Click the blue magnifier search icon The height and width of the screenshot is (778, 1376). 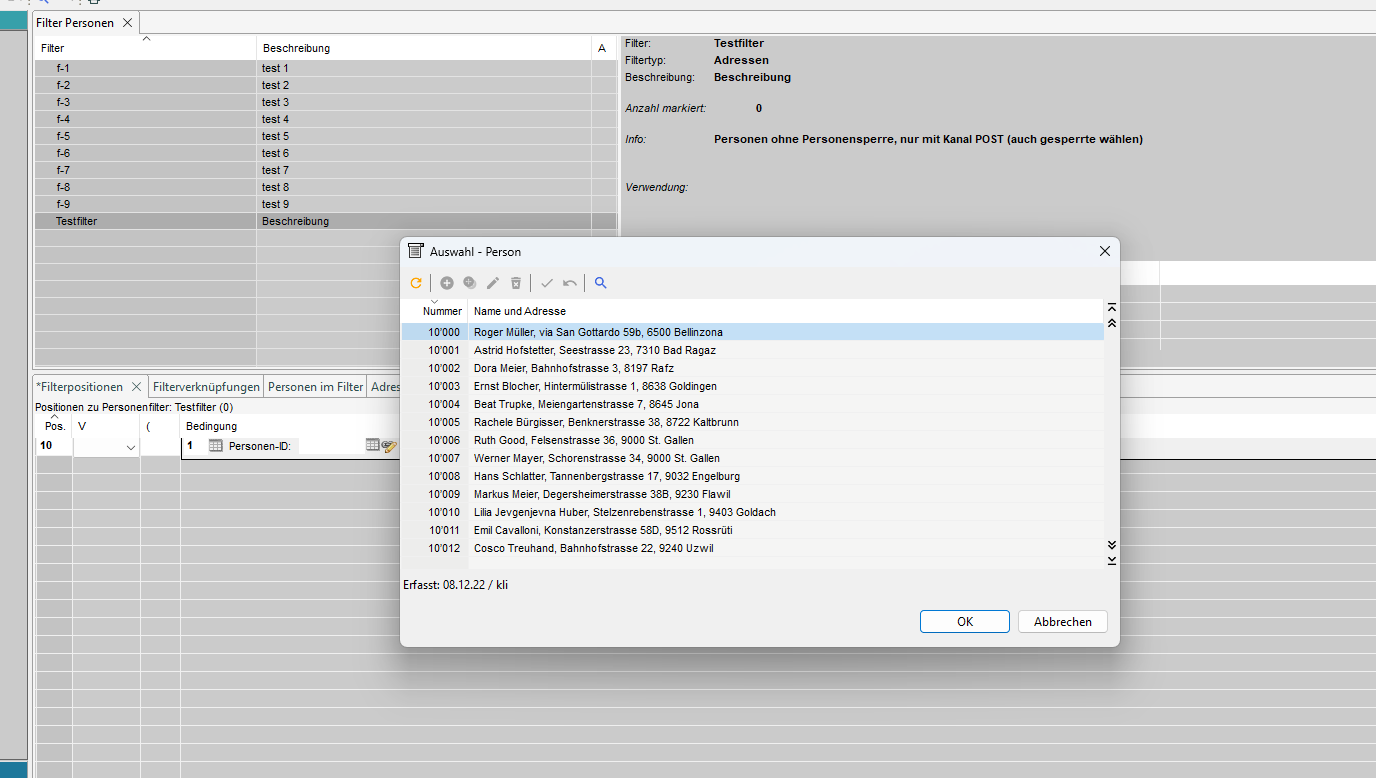(601, 283)
